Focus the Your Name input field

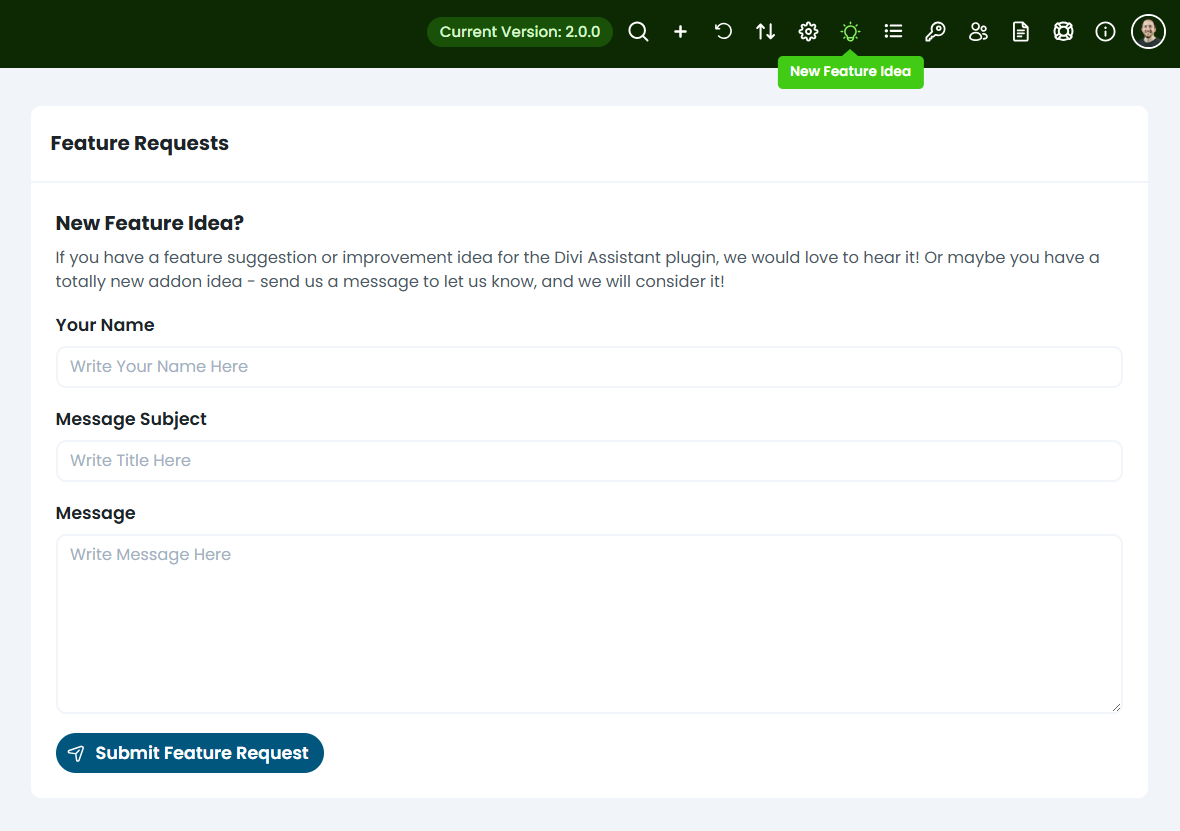point(588,367)
